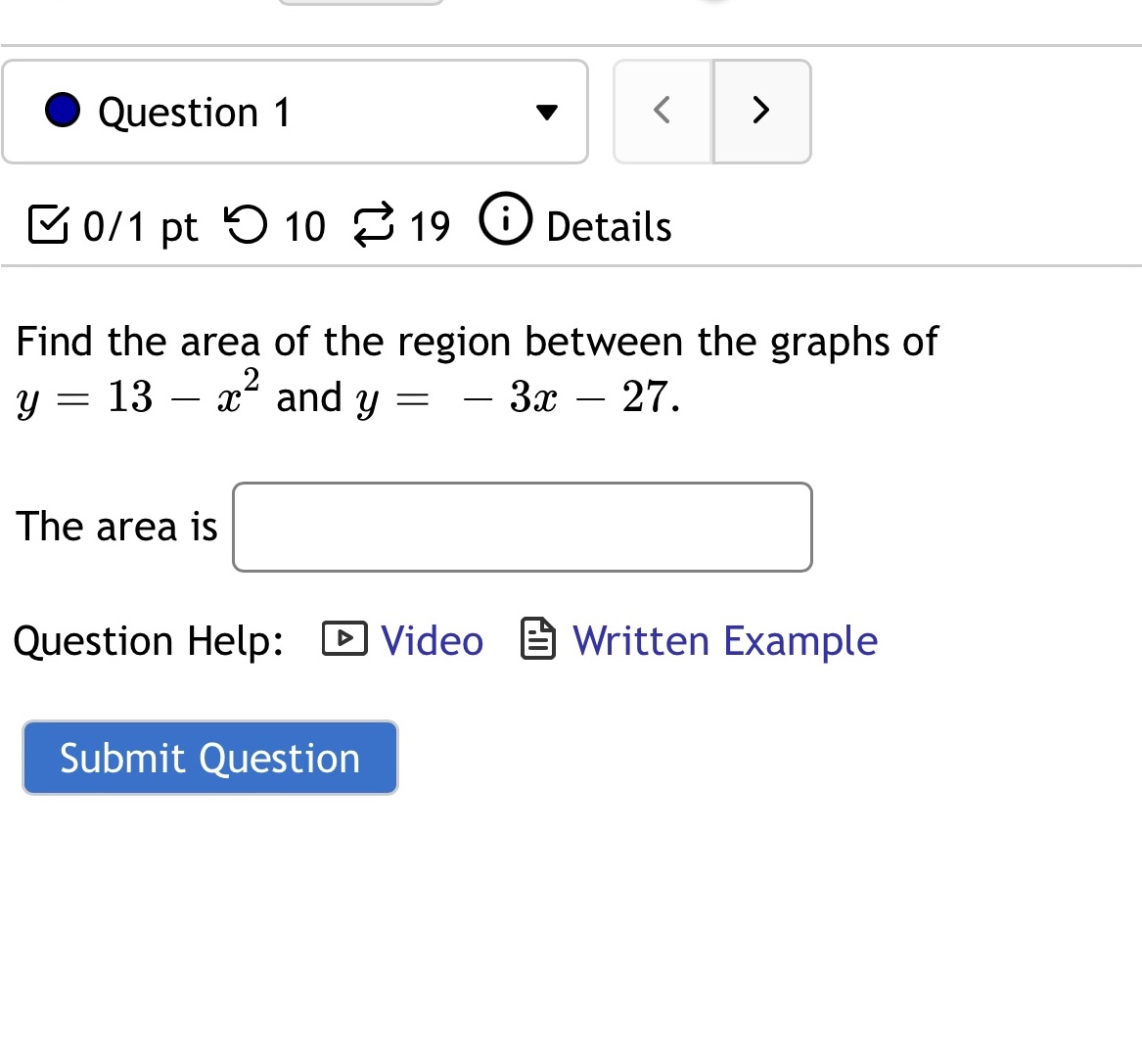Click the Video play icon
Image resolution: width=1142 pixels, height=1064 pixels.
[x=343, y=639]
